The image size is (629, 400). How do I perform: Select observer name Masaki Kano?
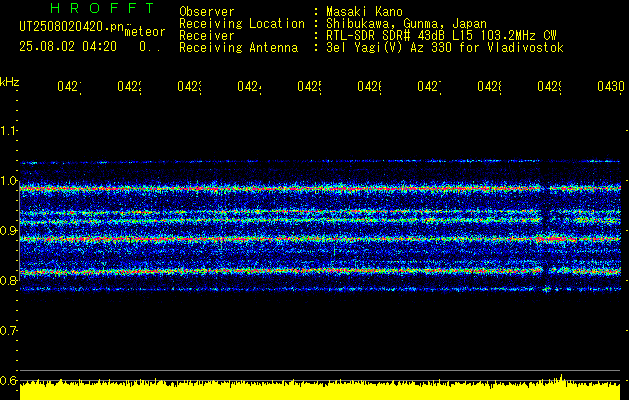pyautogui.click(x=364, y=12)
